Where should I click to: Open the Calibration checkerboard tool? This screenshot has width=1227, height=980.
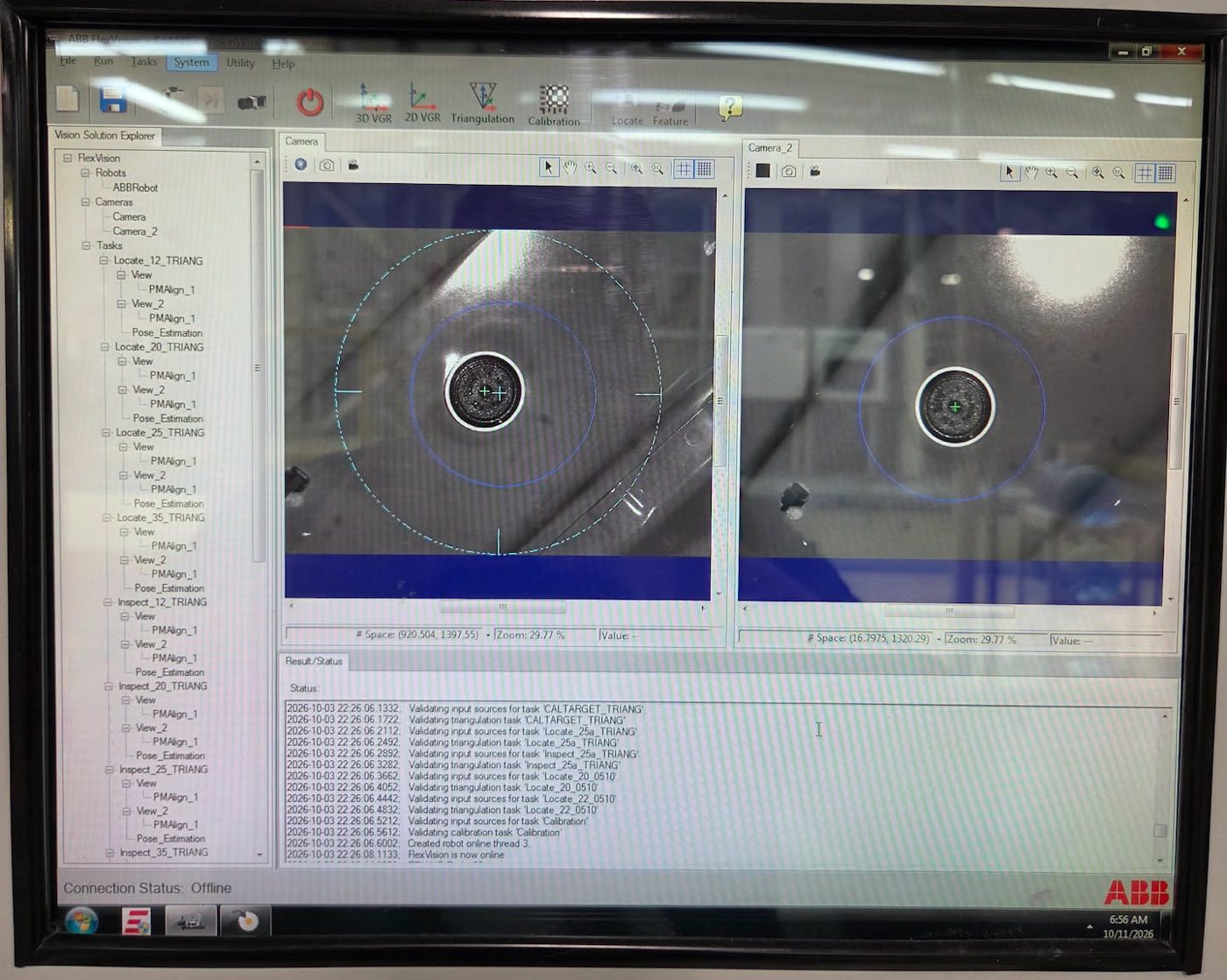(x=553, y=105)
